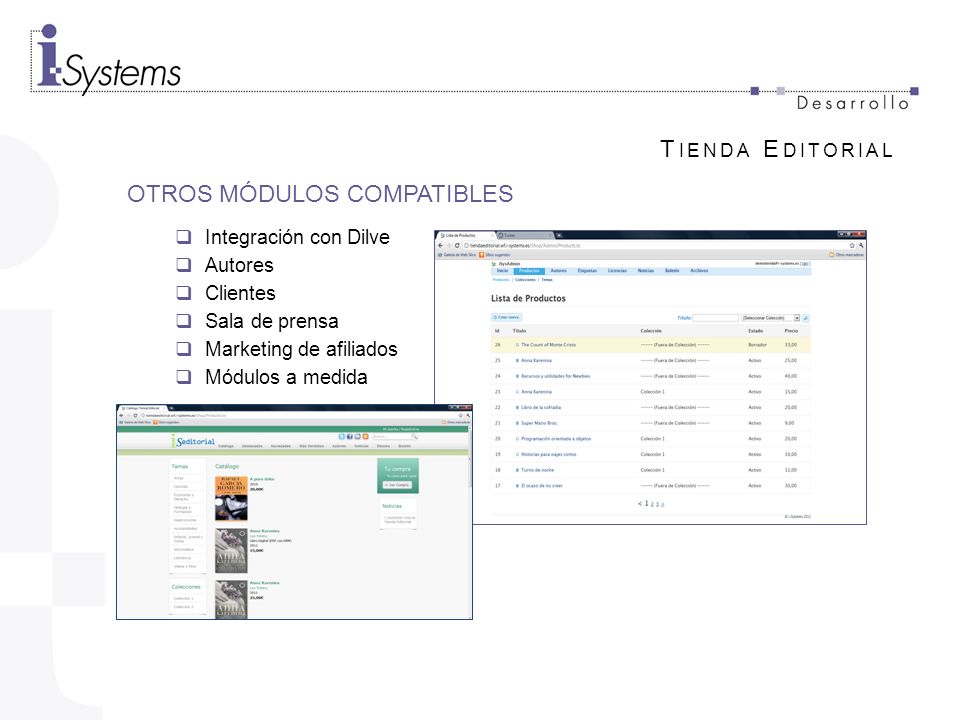This screenshot has height=720, width=960.
Task: Open wrench menu in admin browser window
Action: (860, 246)
